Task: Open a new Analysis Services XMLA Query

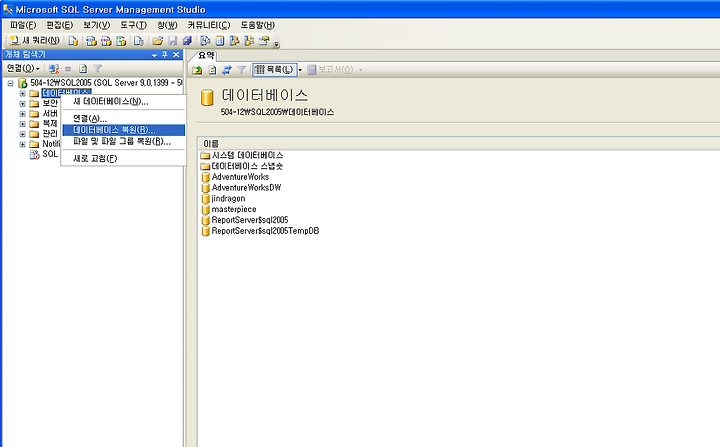Action: pos(121,41)
